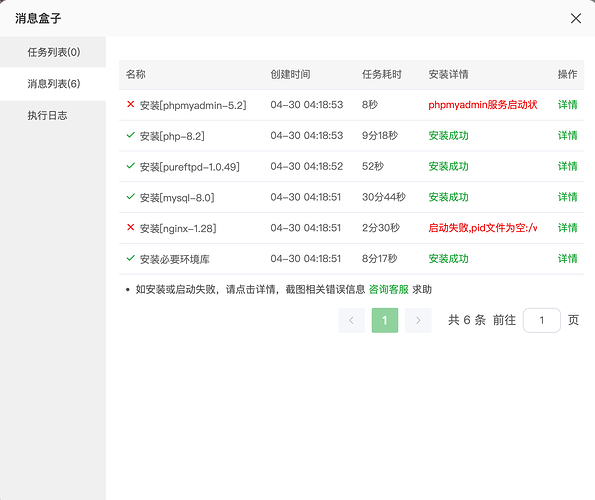Go to the previous page arrow

pyautogui.click(x=351, y=320)
